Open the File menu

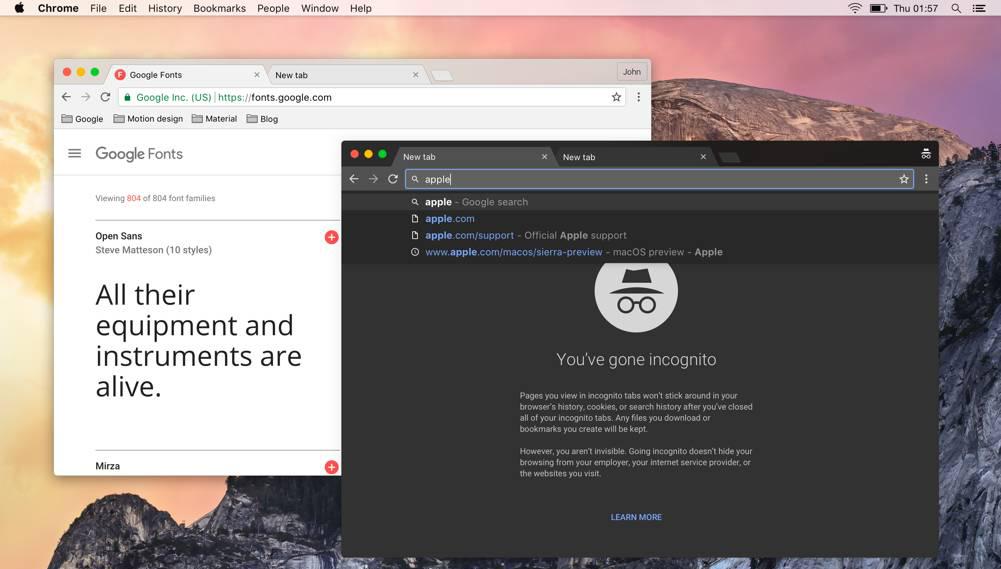point(98,8)
